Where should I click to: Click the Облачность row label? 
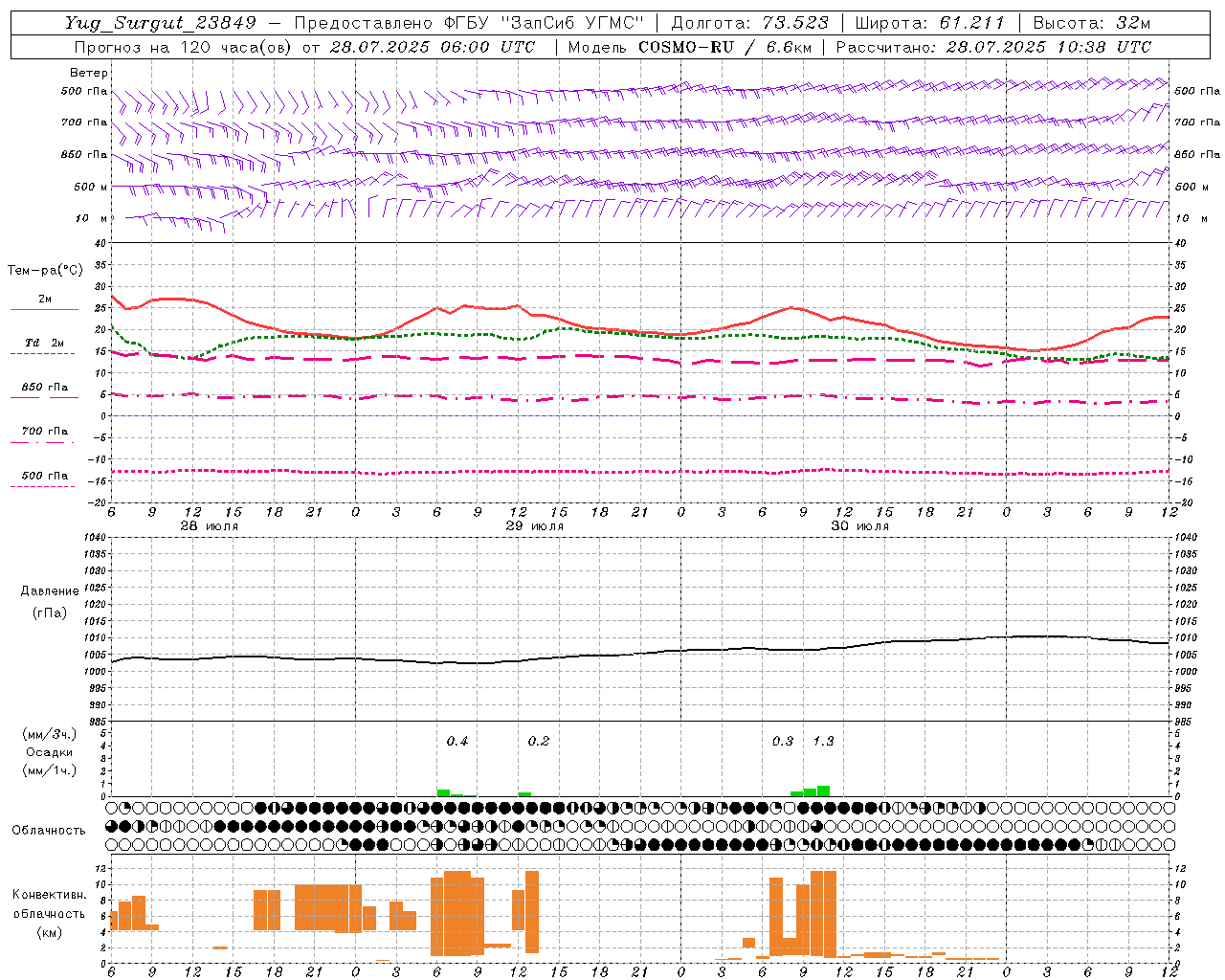(x=49, y=831)
